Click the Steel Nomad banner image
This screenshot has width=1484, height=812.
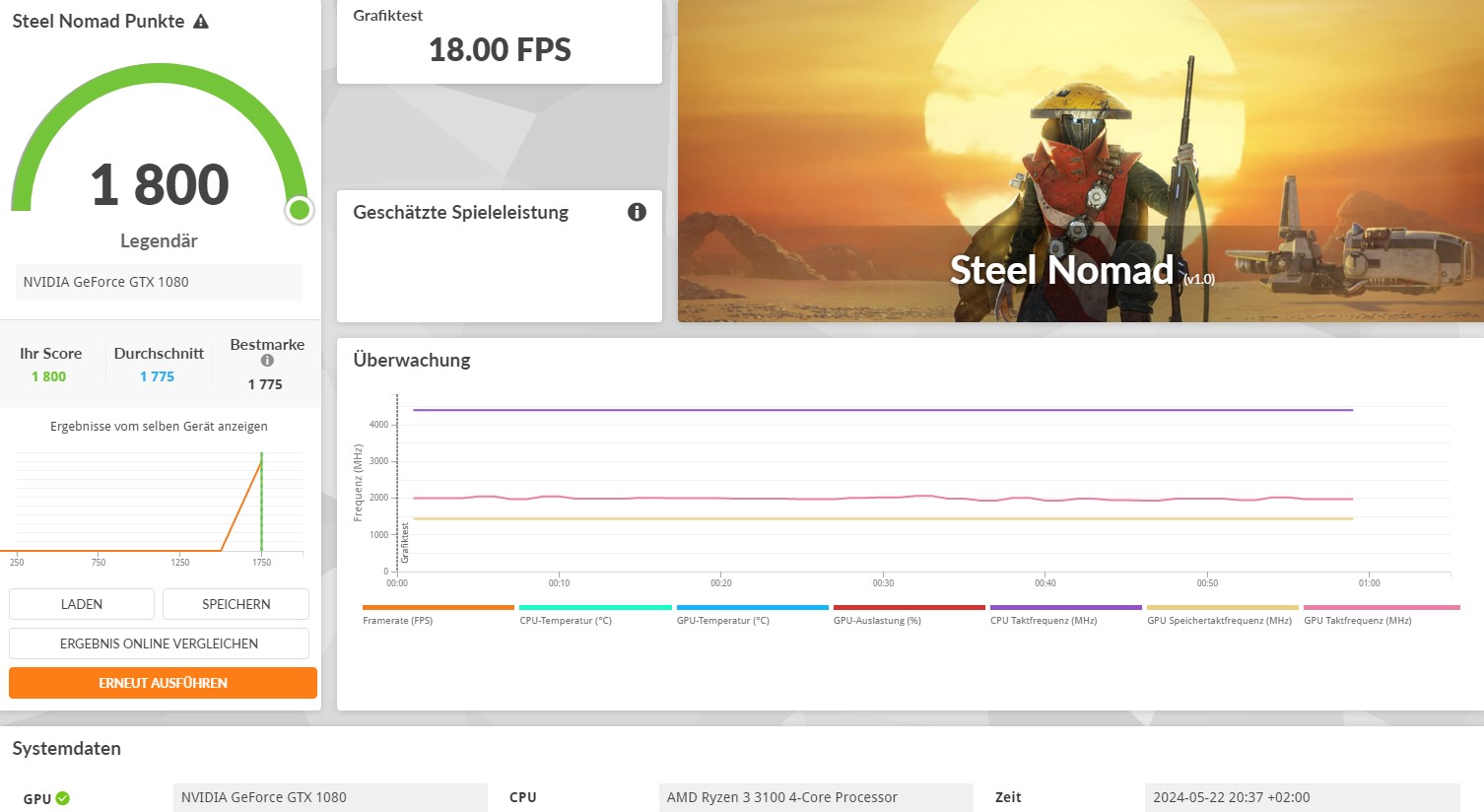(x=1080, y=161)
